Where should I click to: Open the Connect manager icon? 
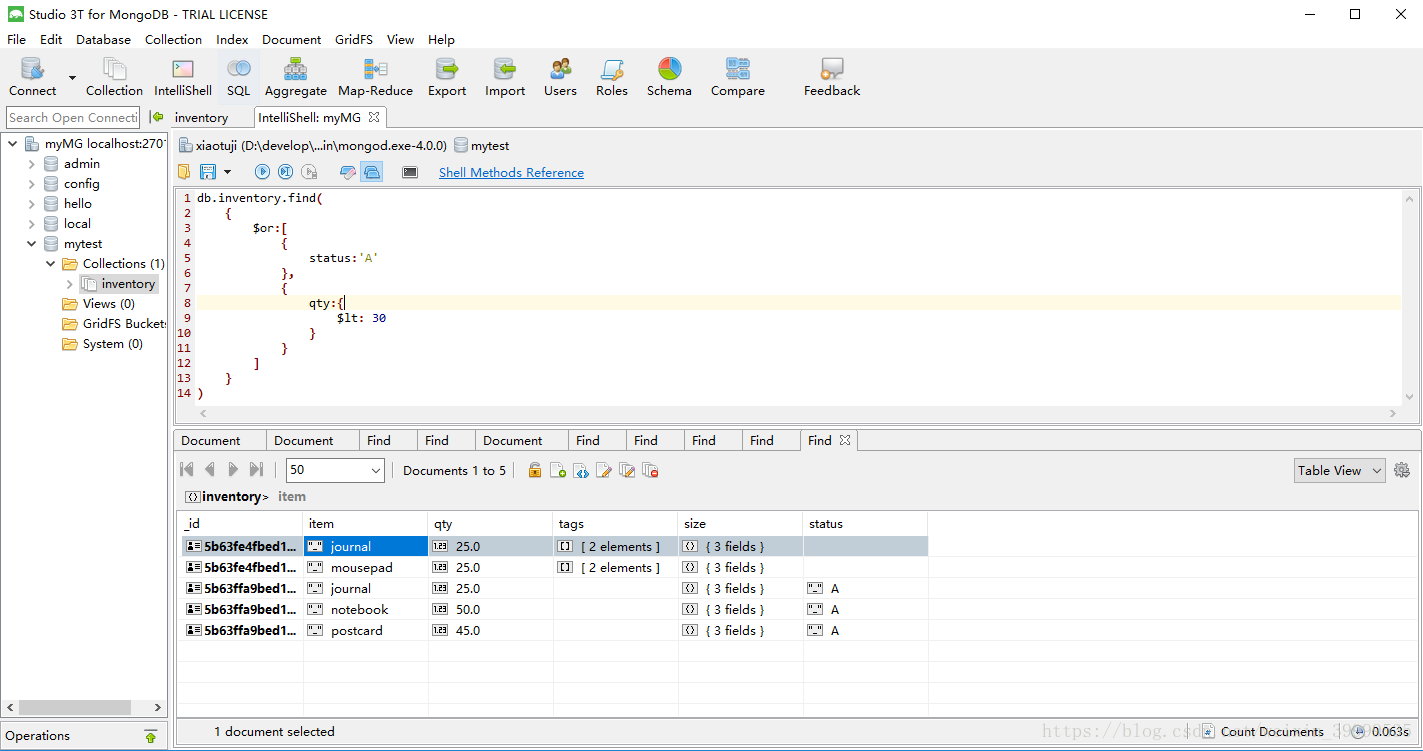(33, 77)
